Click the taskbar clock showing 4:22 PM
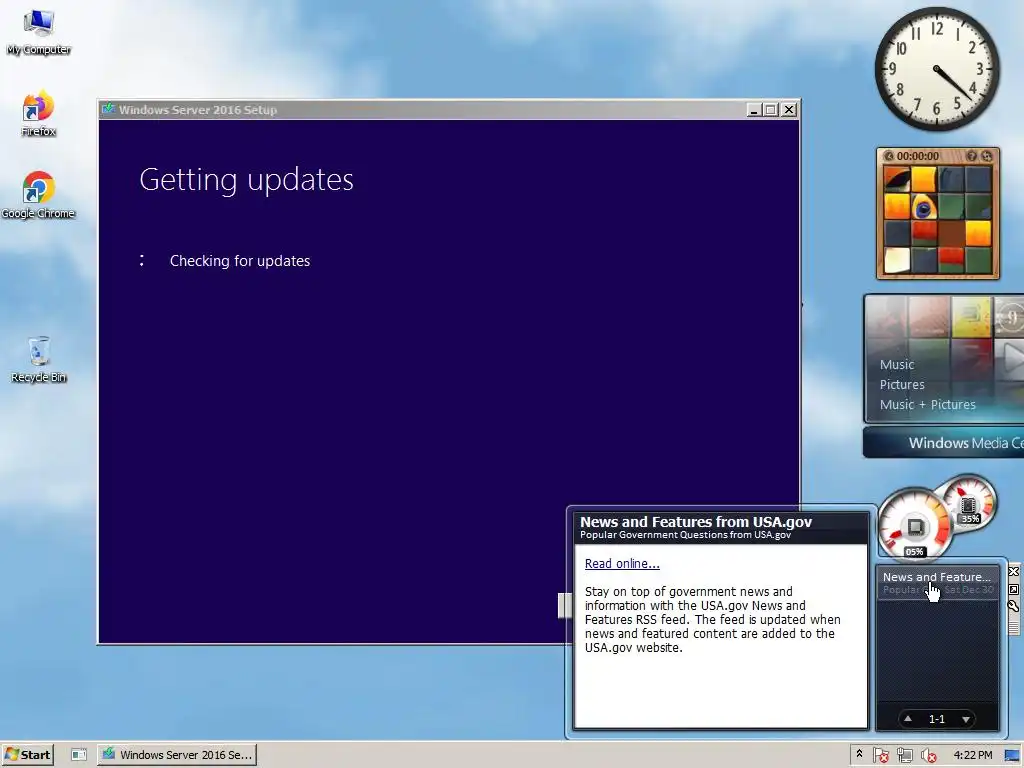The width and height of the screenshot is (1024, 768). [x=972, y=755]
